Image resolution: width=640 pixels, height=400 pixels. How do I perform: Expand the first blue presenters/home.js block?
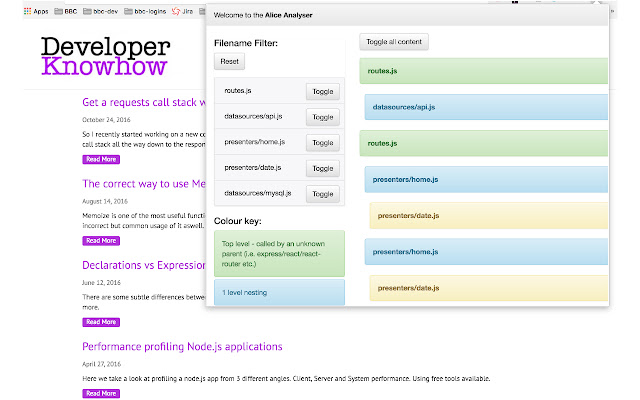coord(487,180)
